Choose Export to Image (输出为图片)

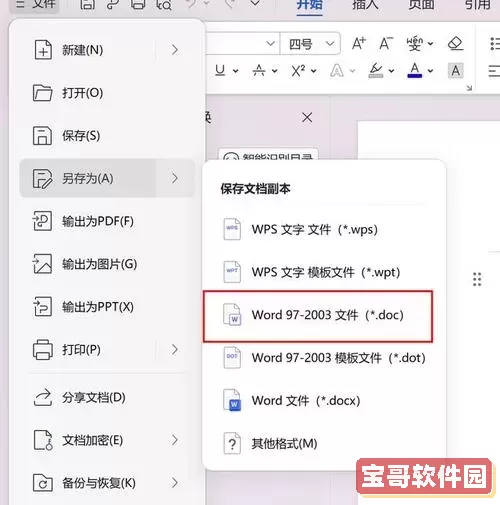[107, 264]
